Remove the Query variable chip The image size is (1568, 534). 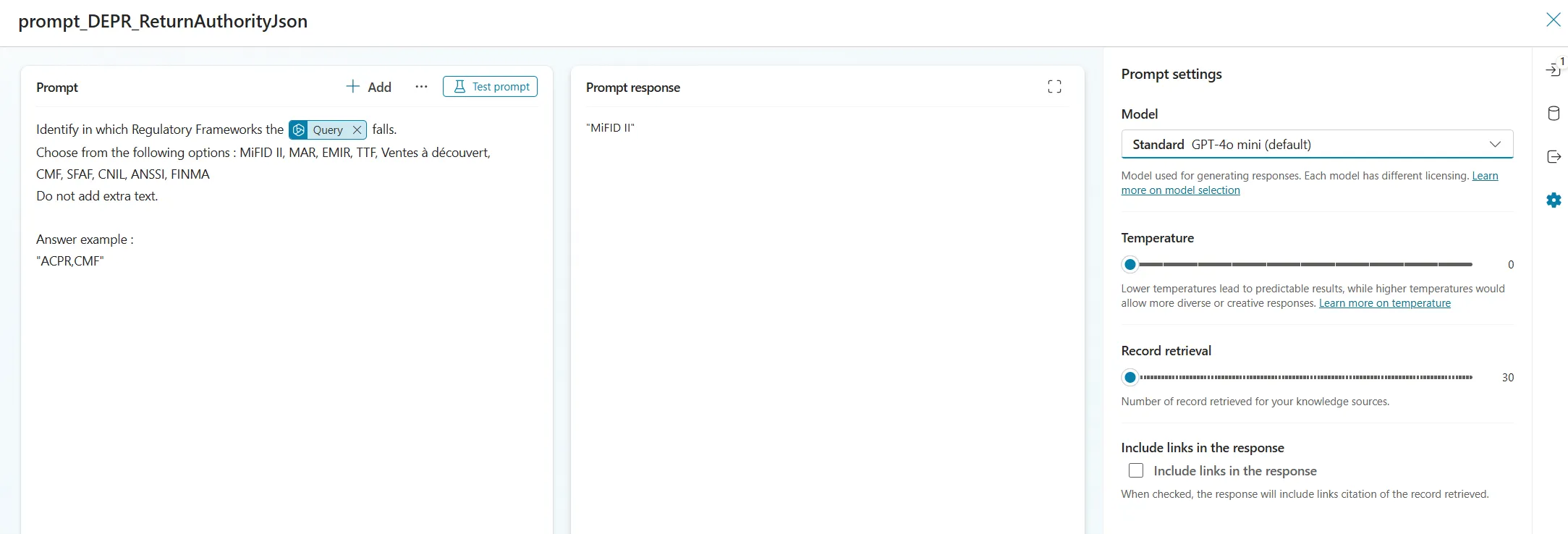tap(357, 130)
